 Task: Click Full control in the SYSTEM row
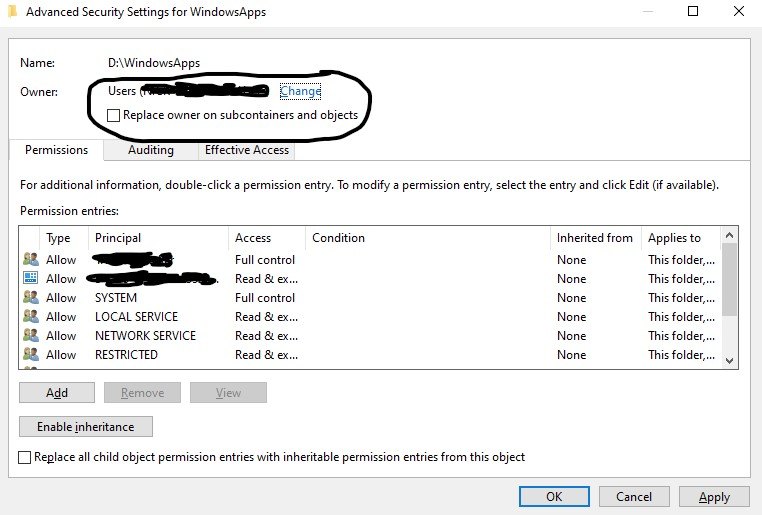(x=265, y=297)
